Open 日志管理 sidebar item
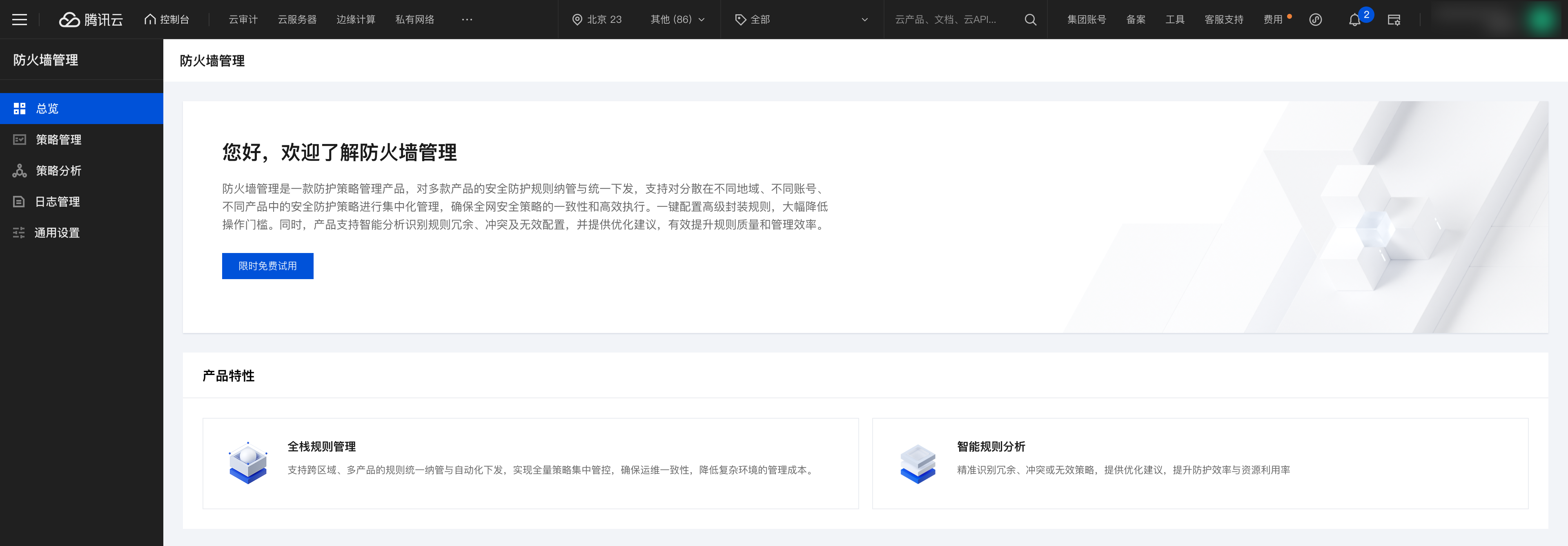1568x546 pixels. 57,202
